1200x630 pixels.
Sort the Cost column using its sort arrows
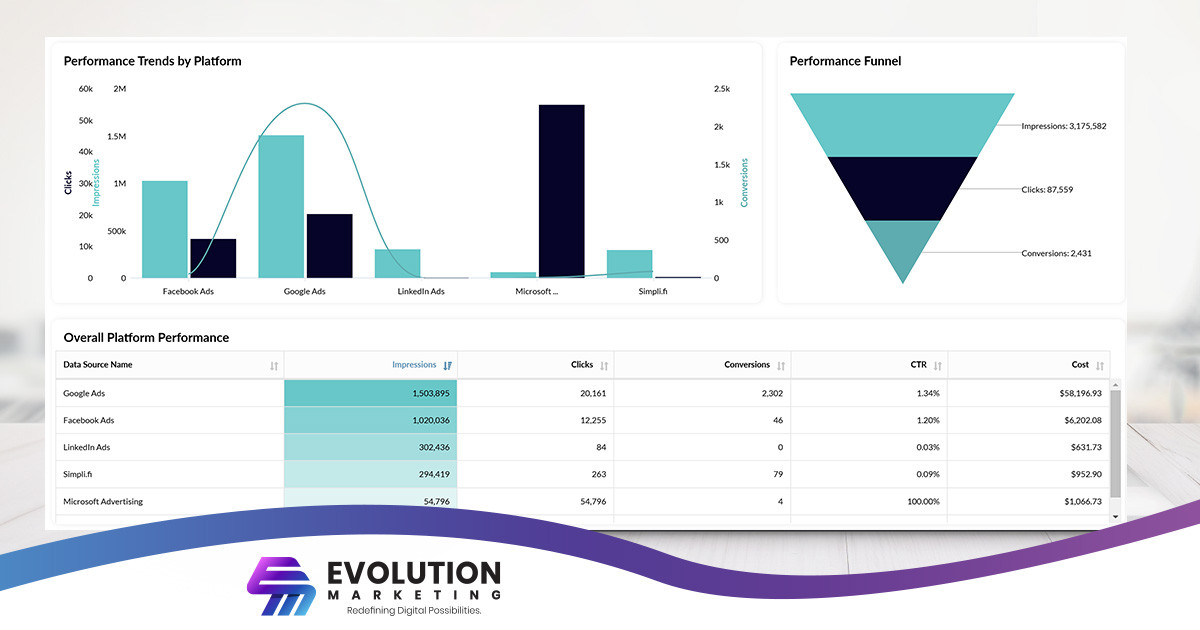click(1100, 364)
